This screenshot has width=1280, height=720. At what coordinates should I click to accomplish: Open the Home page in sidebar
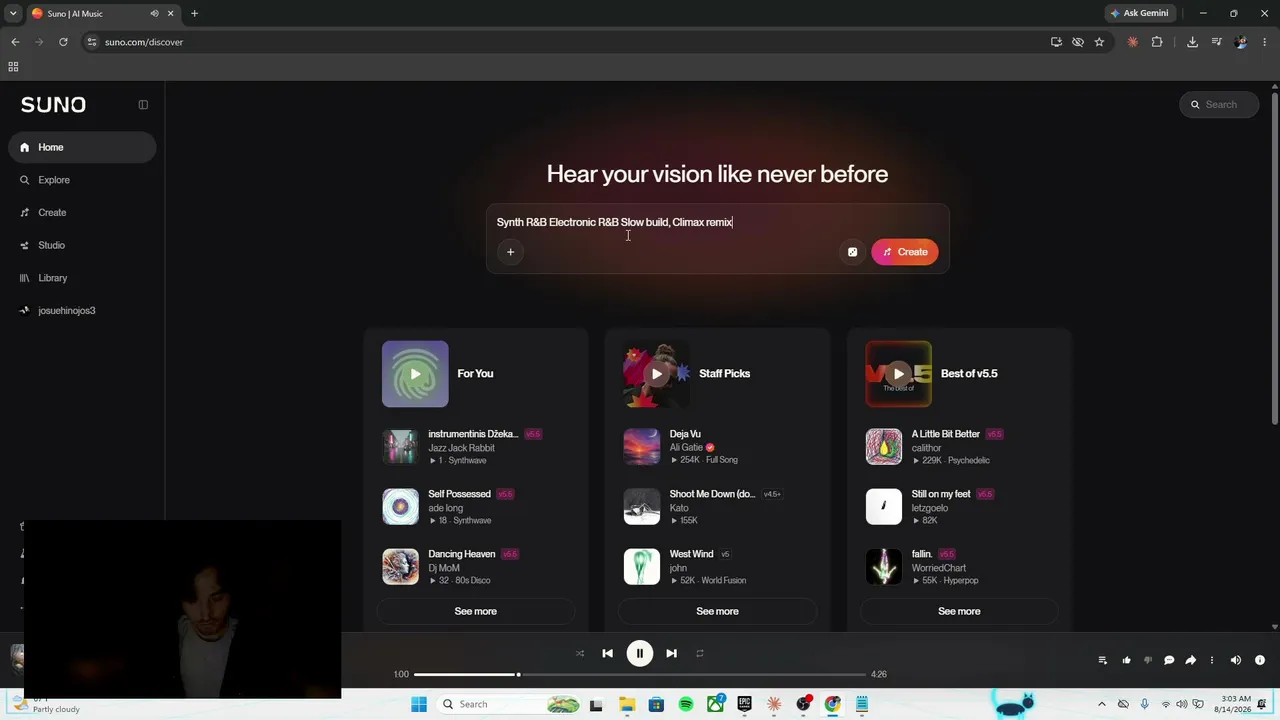pyautogui.click(x=82, y=147)
